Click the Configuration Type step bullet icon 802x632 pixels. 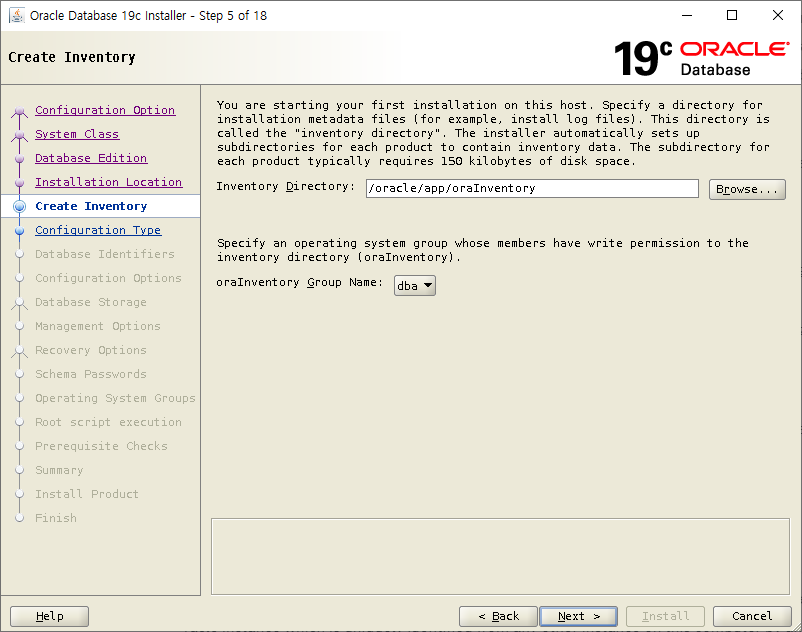pos(19,231)
